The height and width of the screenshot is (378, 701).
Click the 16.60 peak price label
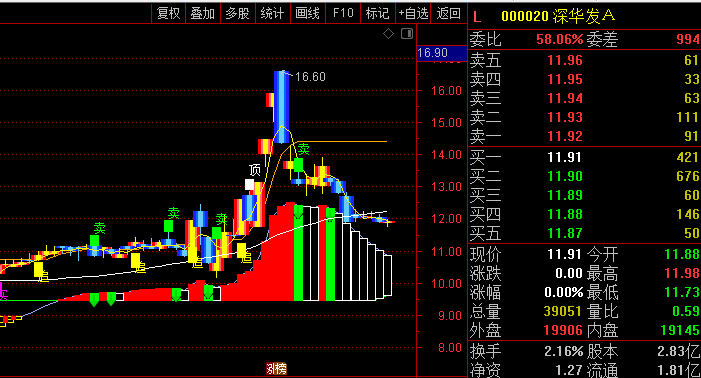pos(310,77)
